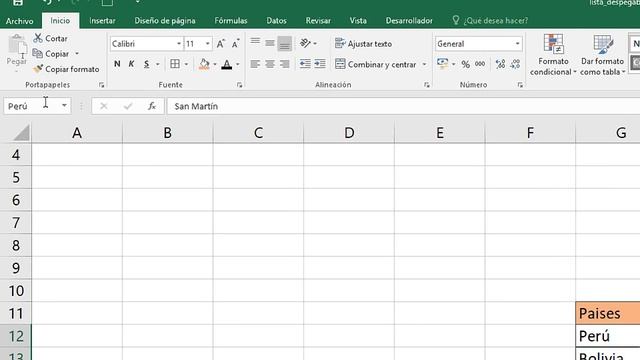Align text to bottom
The image size is (640, 360).
(x=284, y=43)
